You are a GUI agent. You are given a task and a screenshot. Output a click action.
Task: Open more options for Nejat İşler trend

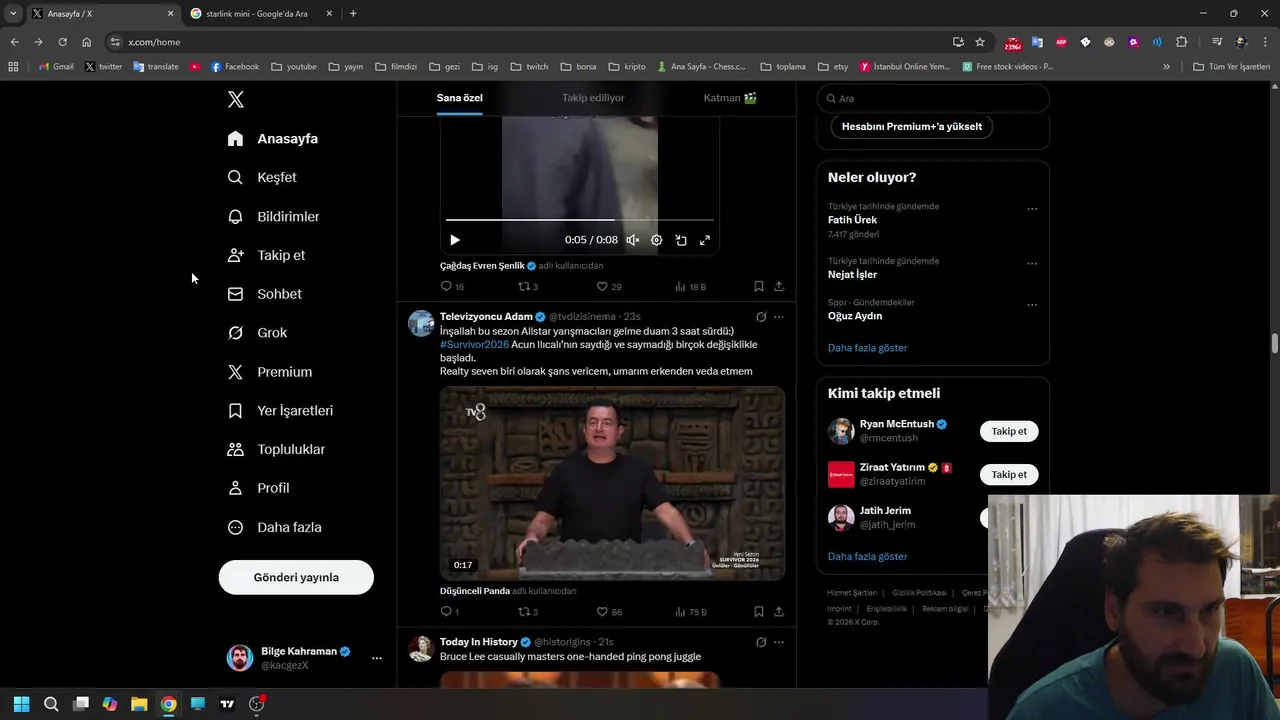(1032, 264)
